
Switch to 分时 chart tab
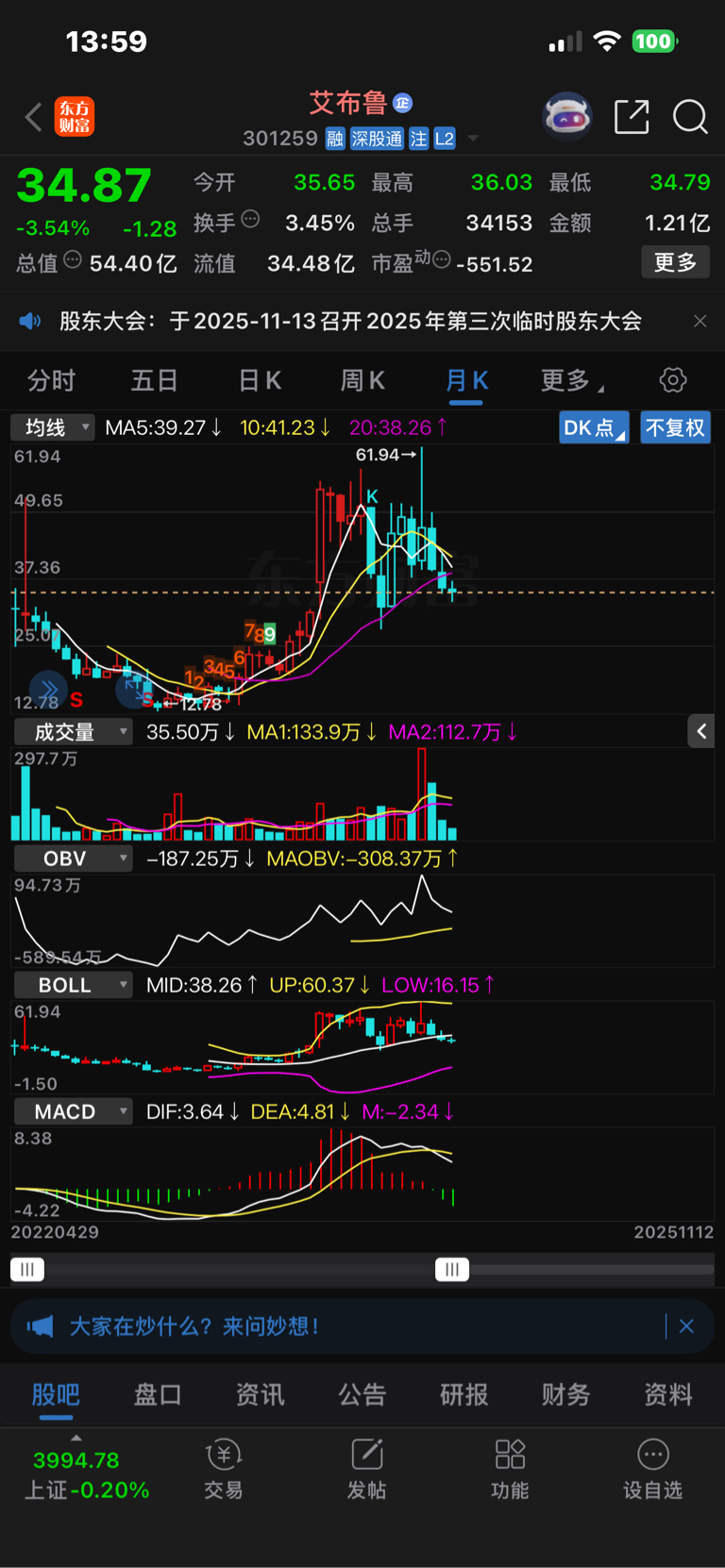click(51, 380)
